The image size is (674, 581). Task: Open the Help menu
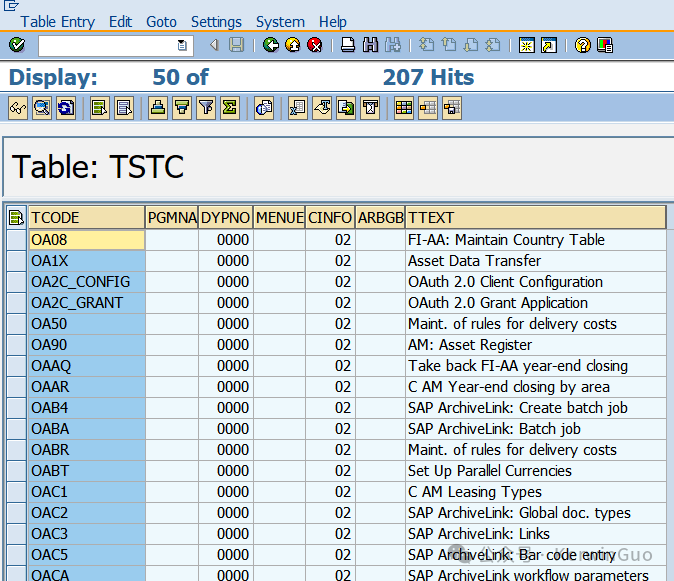pos(333,21)
